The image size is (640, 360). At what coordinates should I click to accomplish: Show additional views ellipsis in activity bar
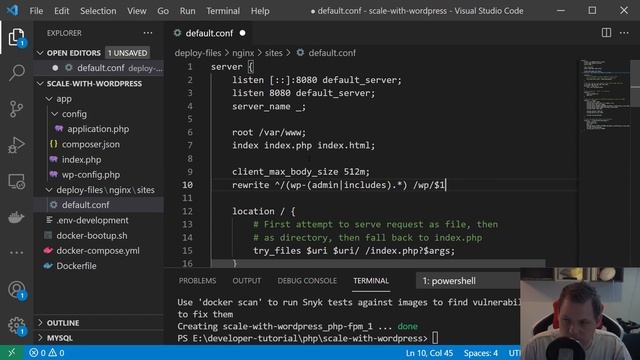click(x=16, y=253)
